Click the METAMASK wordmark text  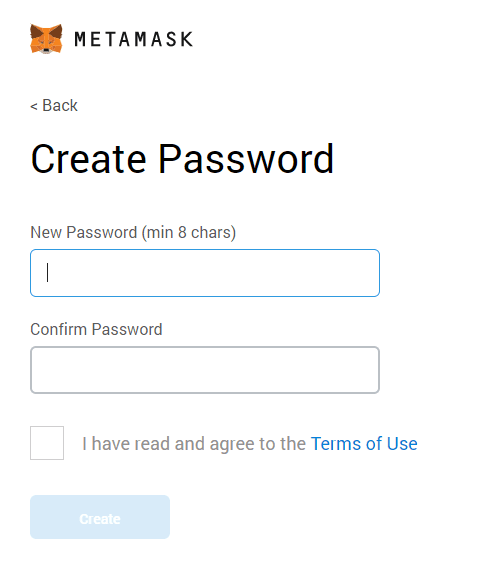click(x=134, y=39)
